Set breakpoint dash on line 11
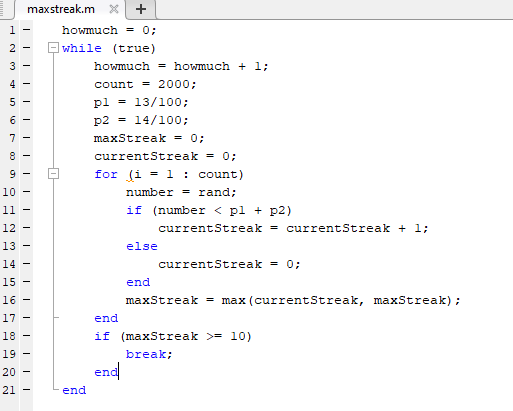 [27, 210]
